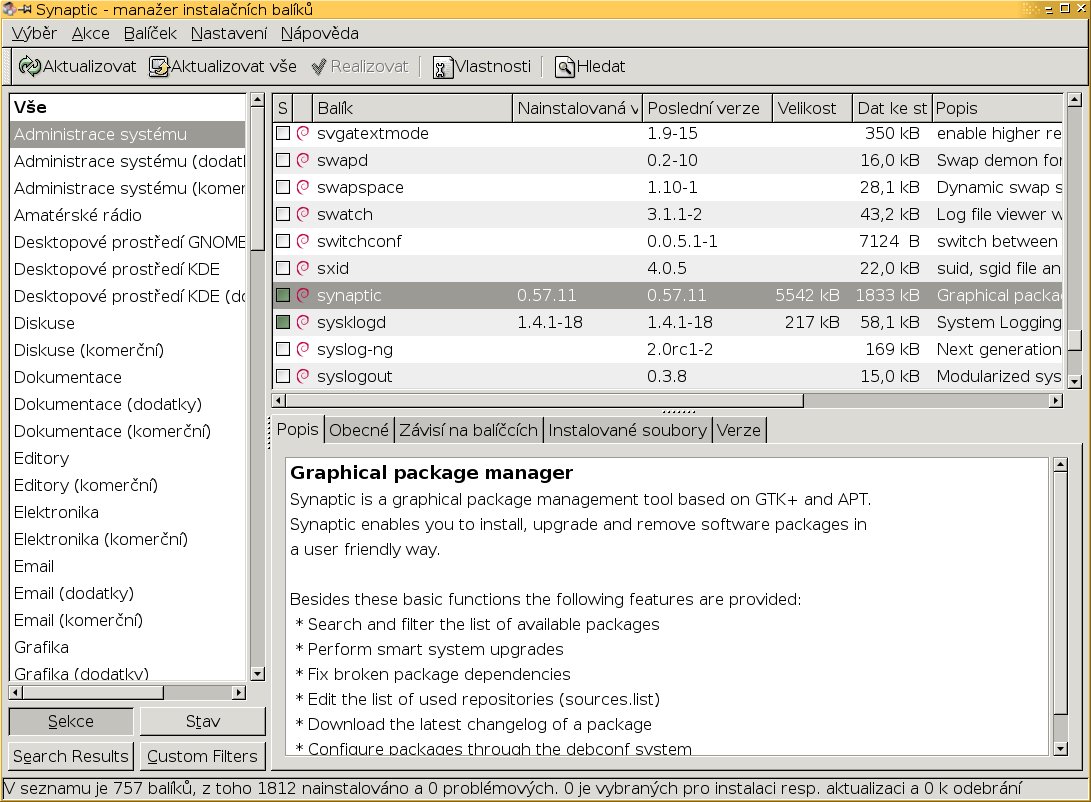This screenshot has width=1091, height=802.
Task: Select the Grafika section
Action: click(x=128, y=648)
